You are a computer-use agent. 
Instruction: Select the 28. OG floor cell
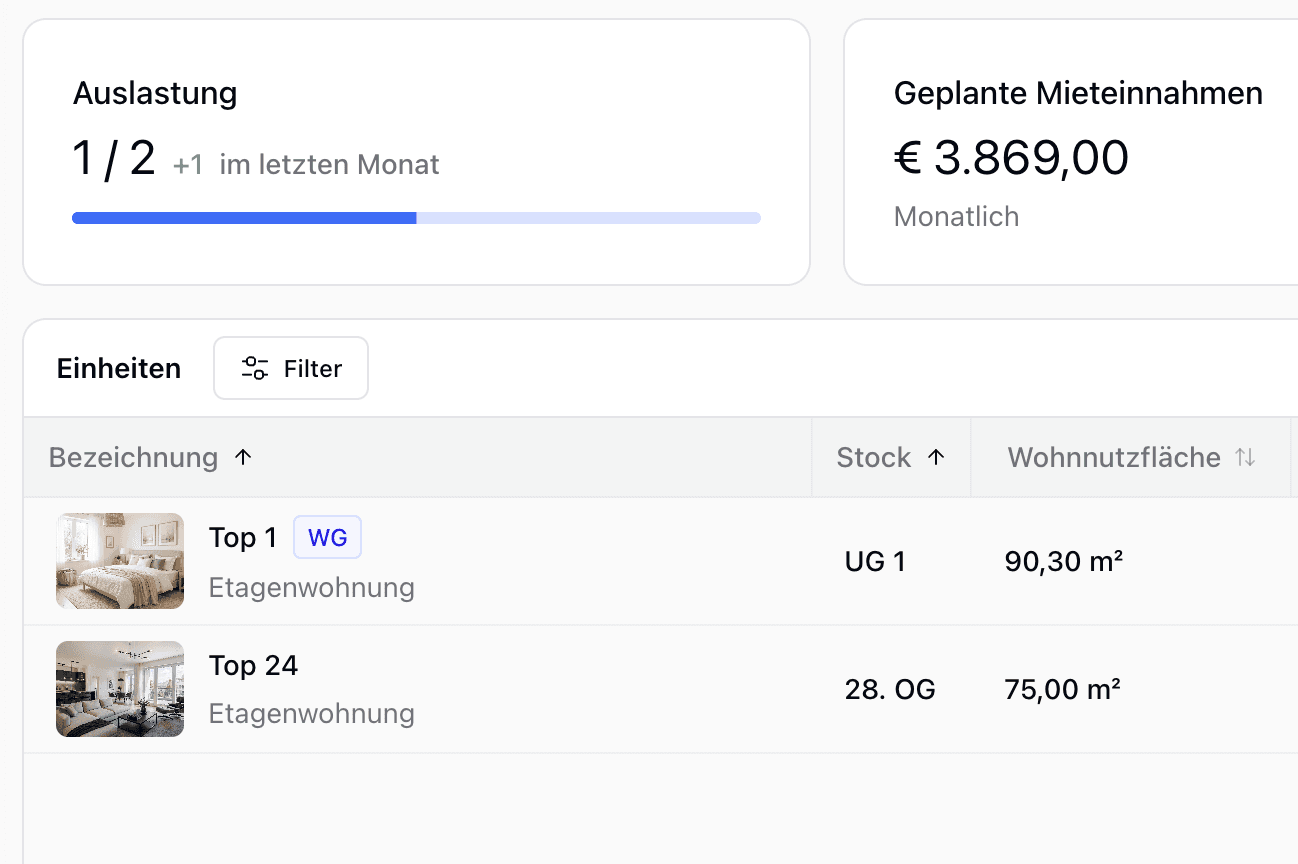click(x=890, y=689)
